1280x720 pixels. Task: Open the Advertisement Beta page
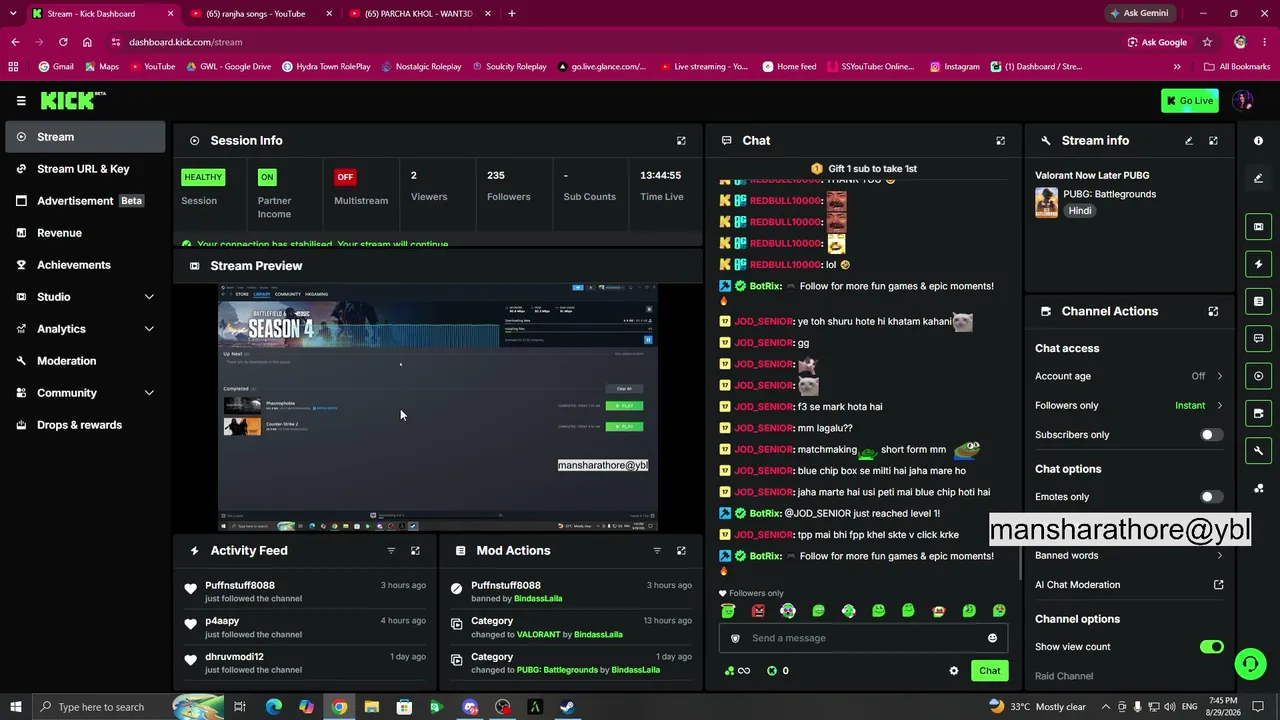pos(85,201)
